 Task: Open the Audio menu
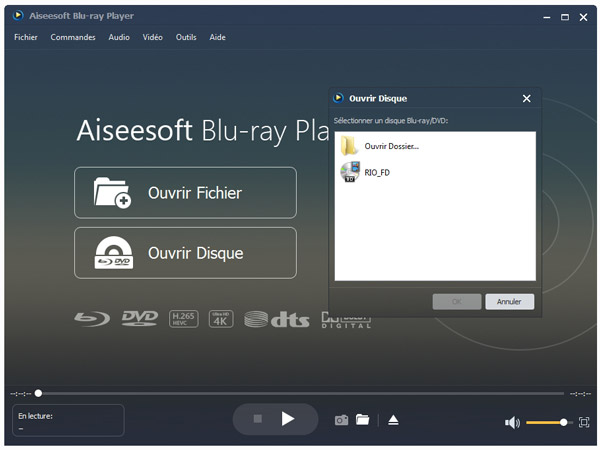(x=119, y=37)
